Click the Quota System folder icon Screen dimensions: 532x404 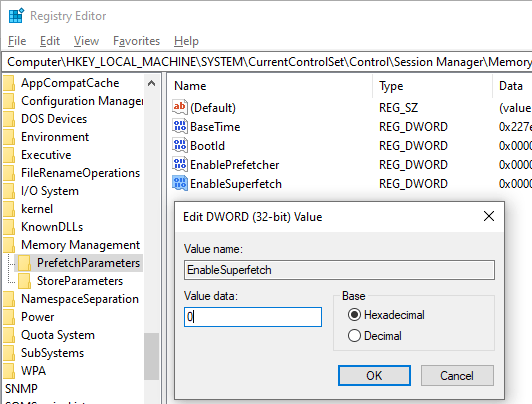click(9, 335)
